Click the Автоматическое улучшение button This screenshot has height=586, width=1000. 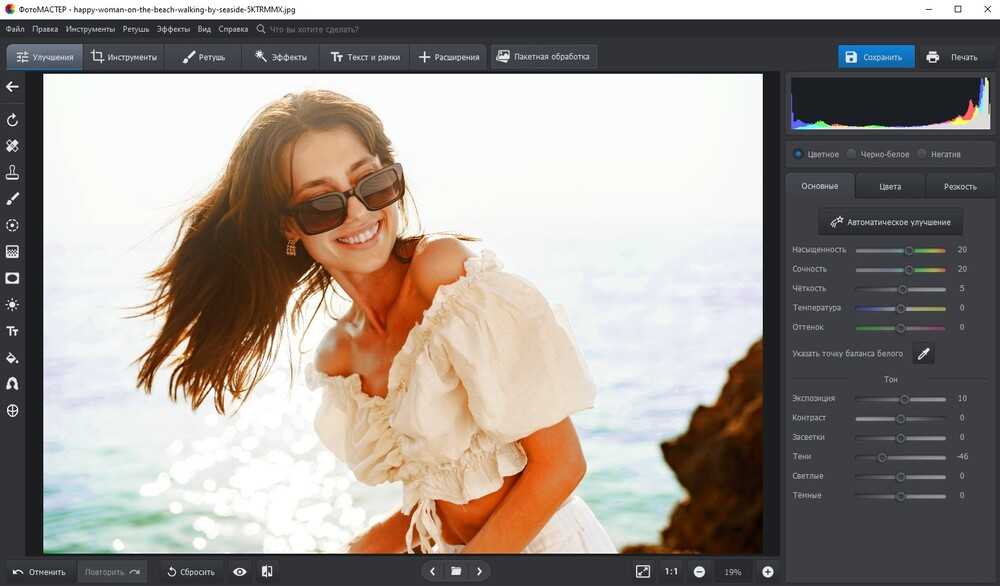[890, 222]
